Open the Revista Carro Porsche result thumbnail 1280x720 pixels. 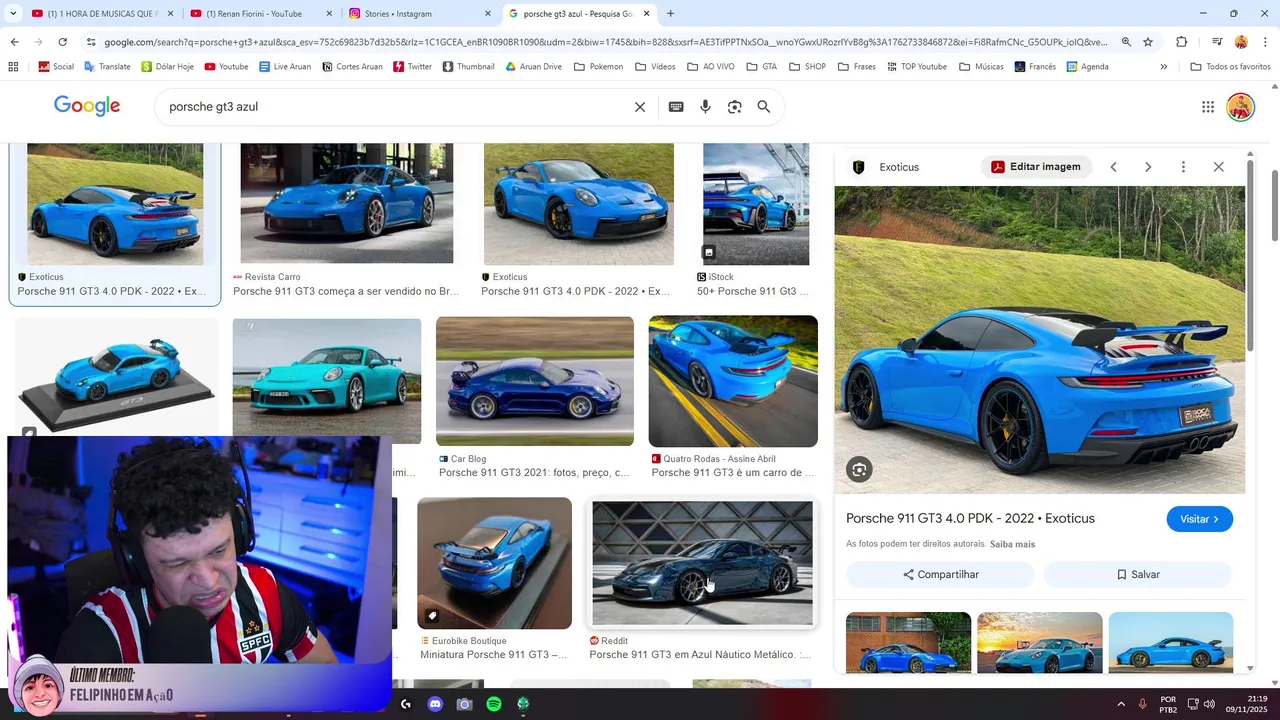tap(346, 203)
